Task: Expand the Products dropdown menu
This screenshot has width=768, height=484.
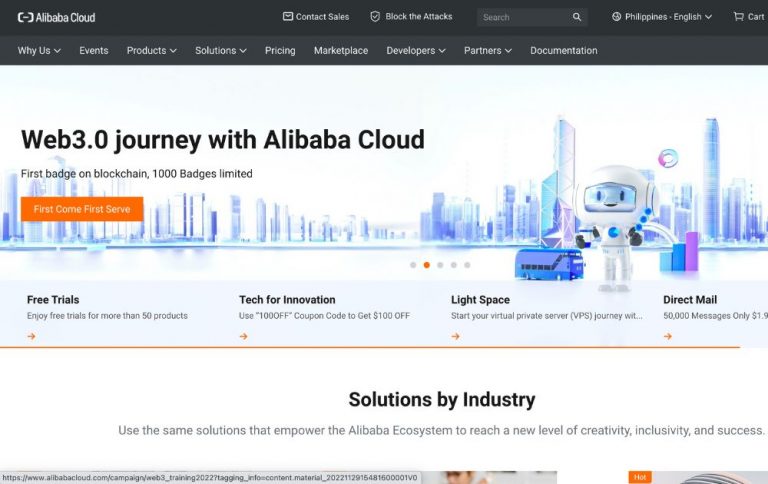Action: click(151, 50)
